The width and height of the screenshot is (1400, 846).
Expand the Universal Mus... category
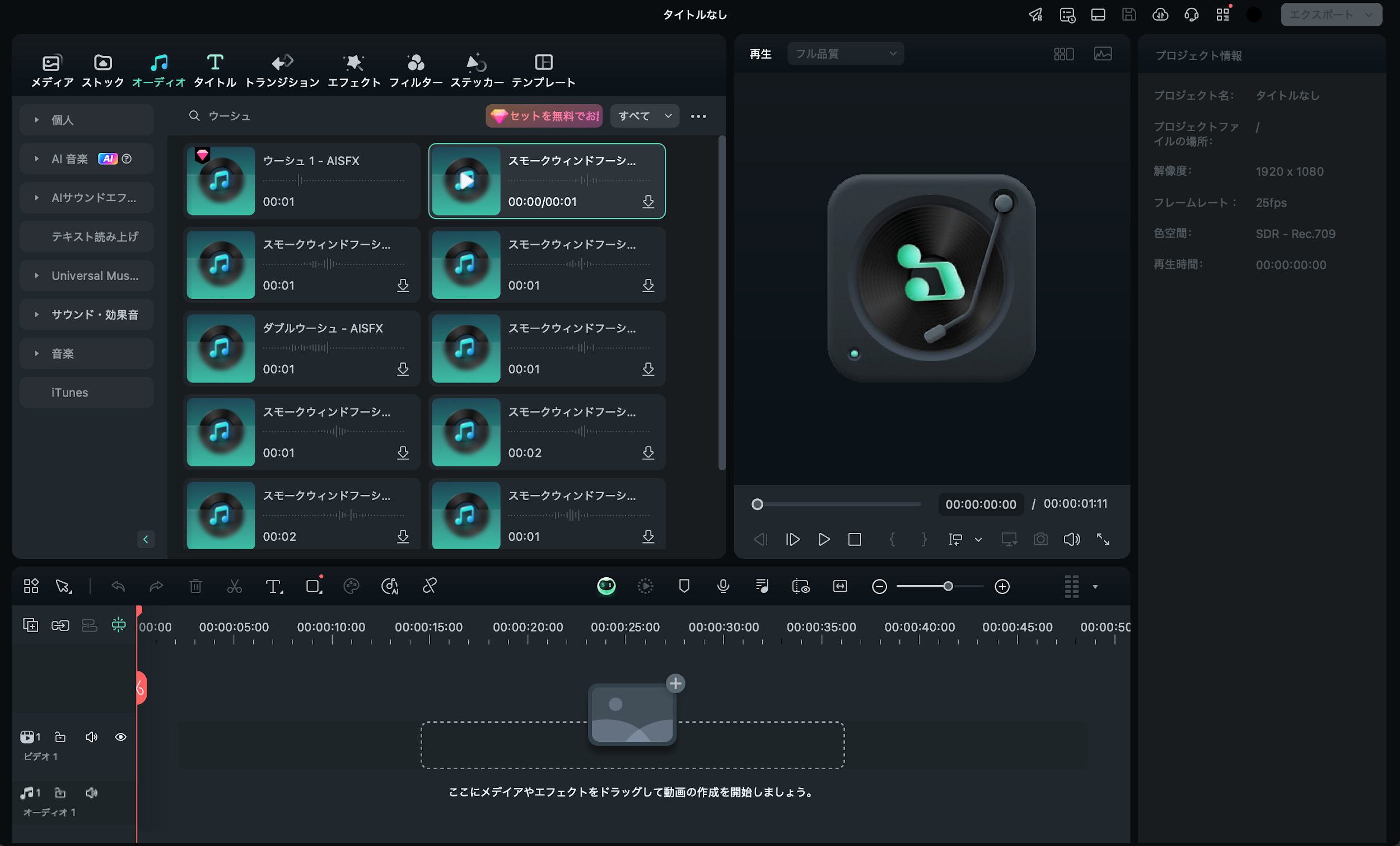(x=86, y=275)
